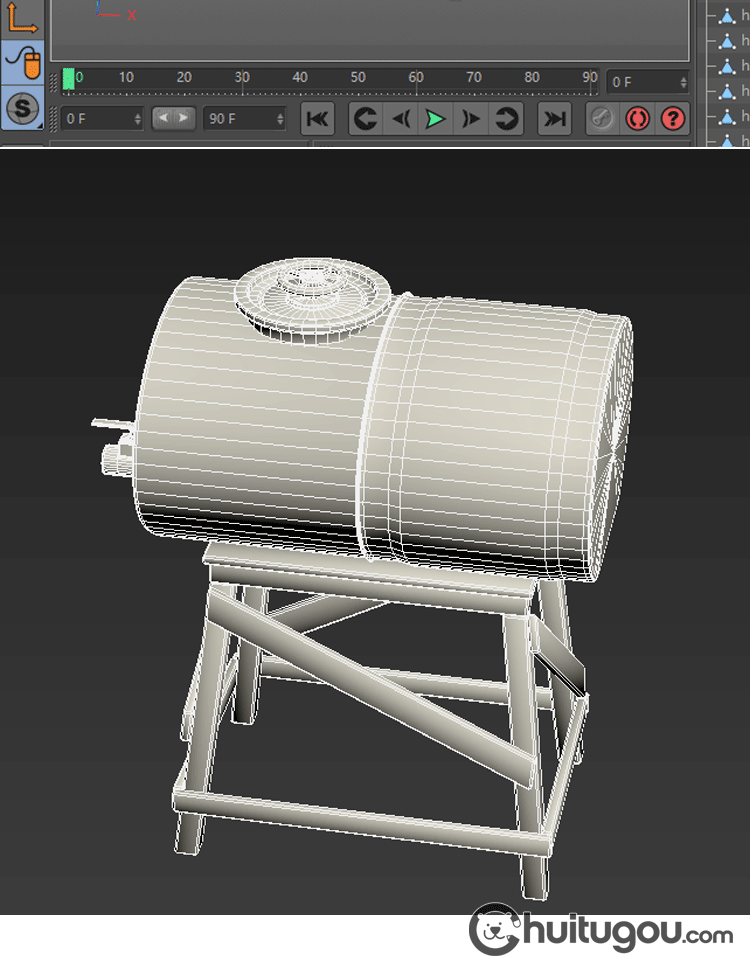This screenshot has height=960, width=750.
Task: Step forward one frame
Action: coord(470,119)
